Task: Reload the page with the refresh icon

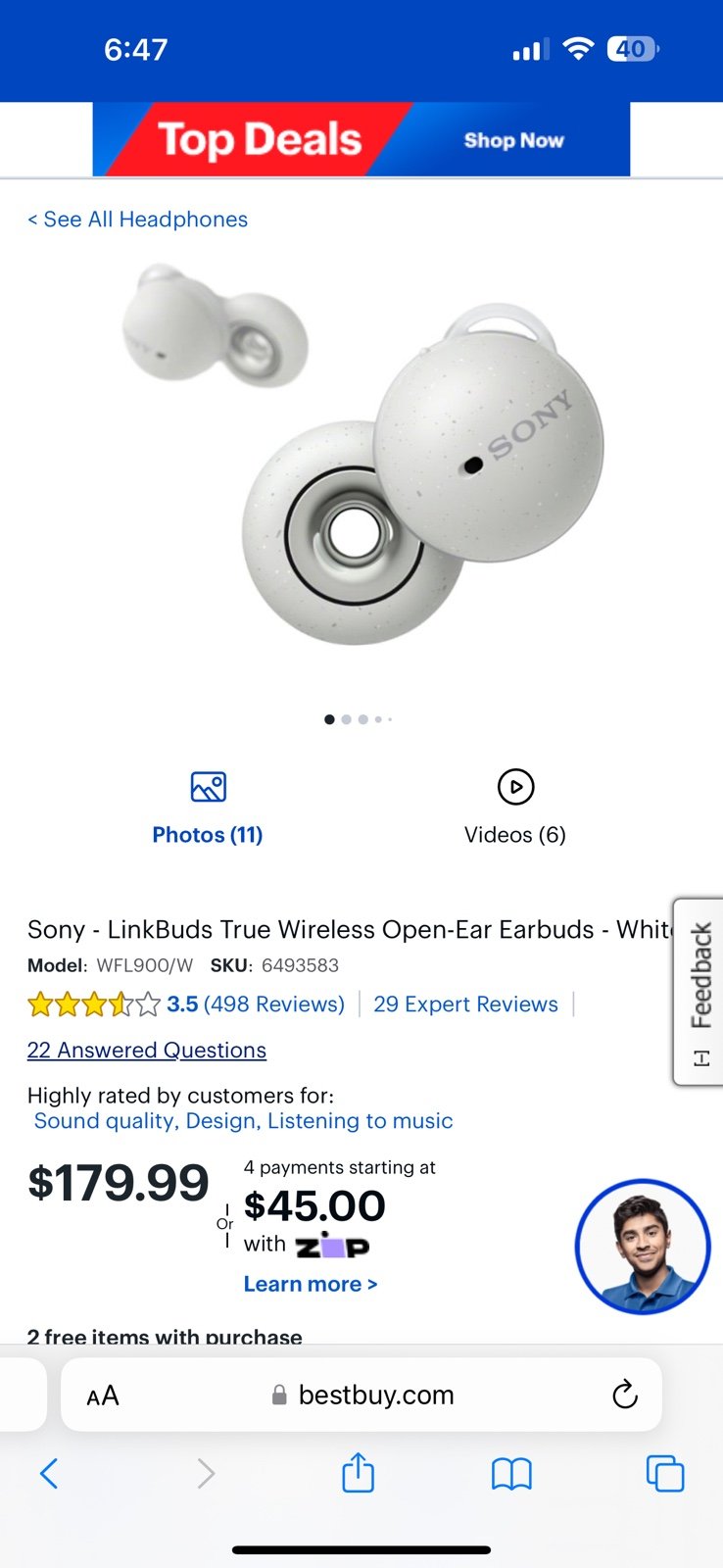Action: (x=624, y=1395)
